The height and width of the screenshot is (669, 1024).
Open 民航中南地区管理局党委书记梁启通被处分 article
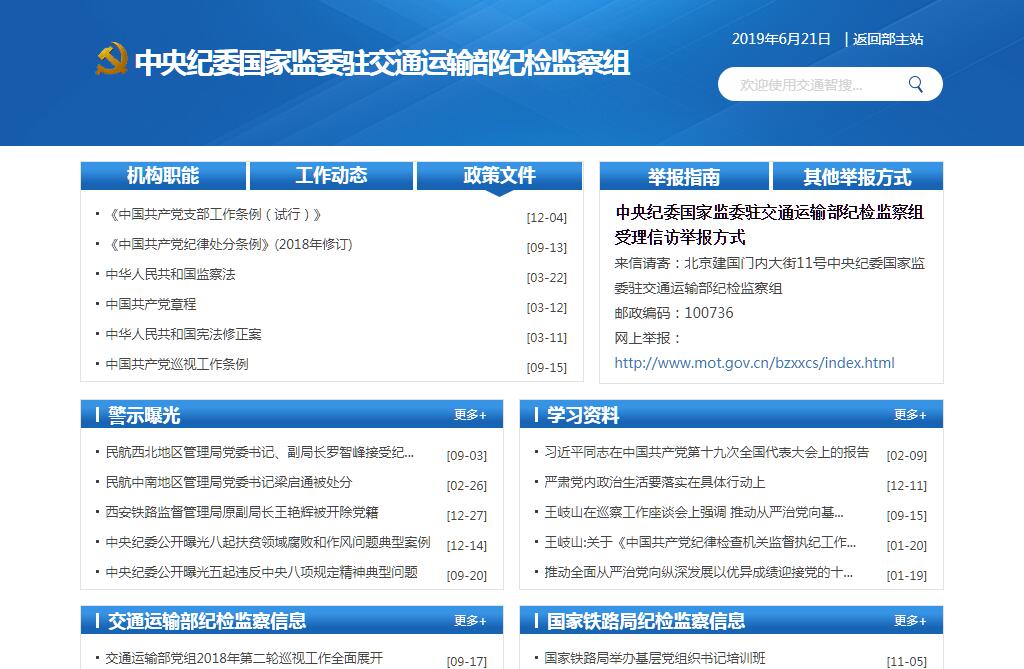point(229,482)
